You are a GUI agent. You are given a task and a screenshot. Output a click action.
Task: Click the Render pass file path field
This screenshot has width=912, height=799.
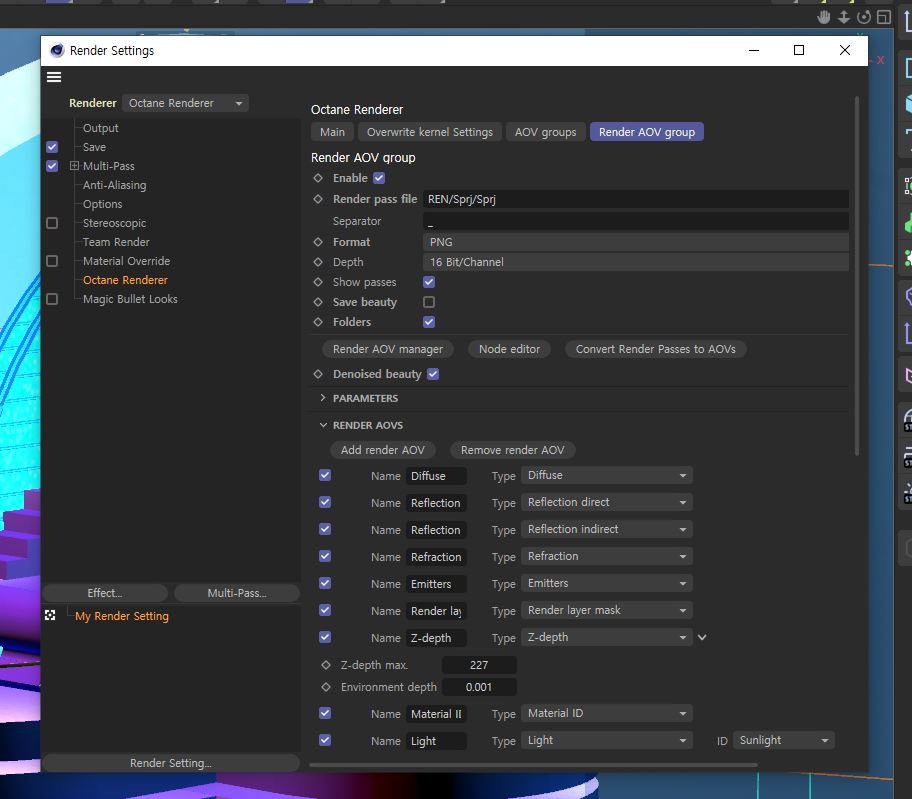point(636,199)
